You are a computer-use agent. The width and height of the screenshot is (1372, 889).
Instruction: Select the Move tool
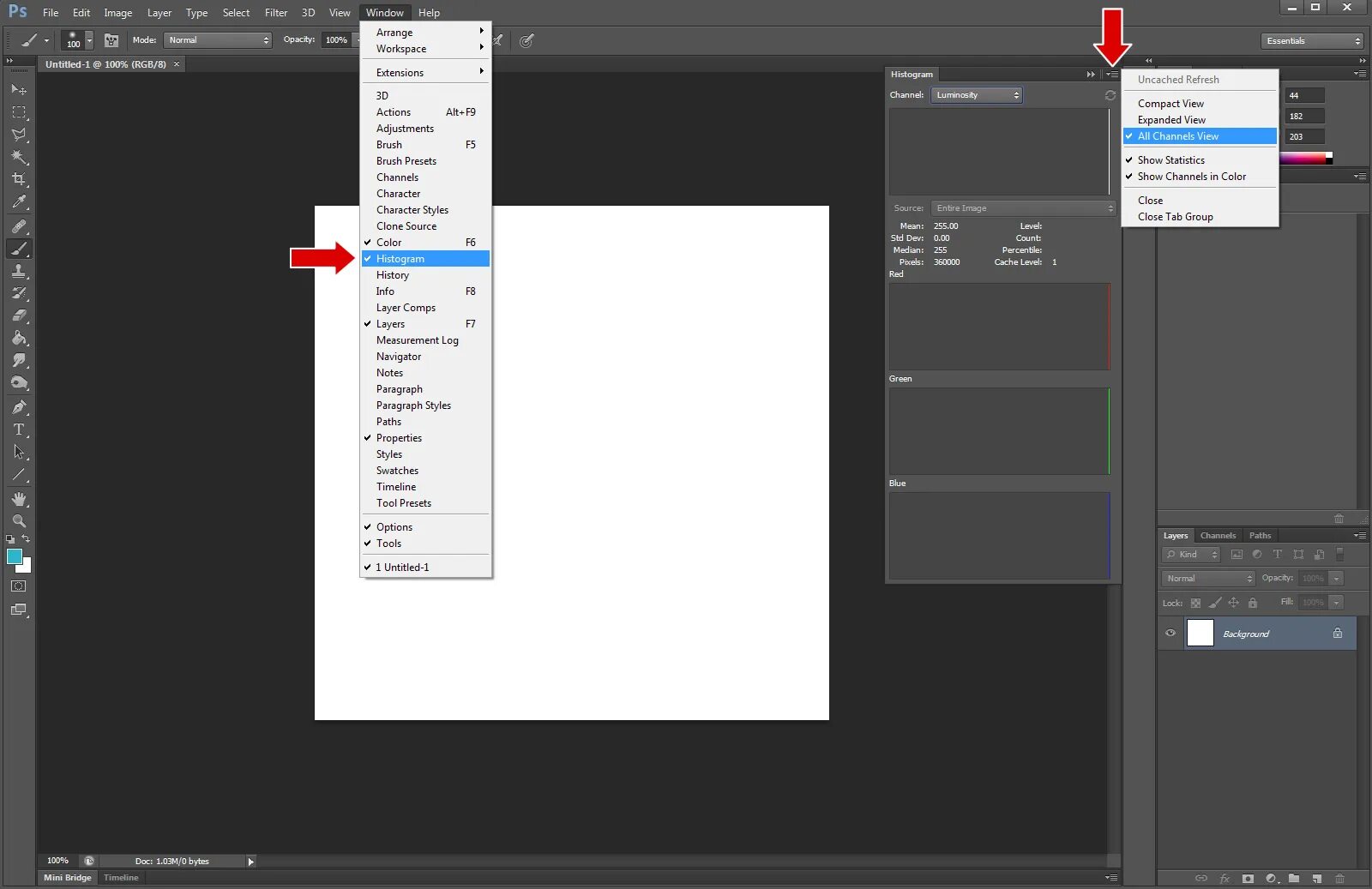18,89
